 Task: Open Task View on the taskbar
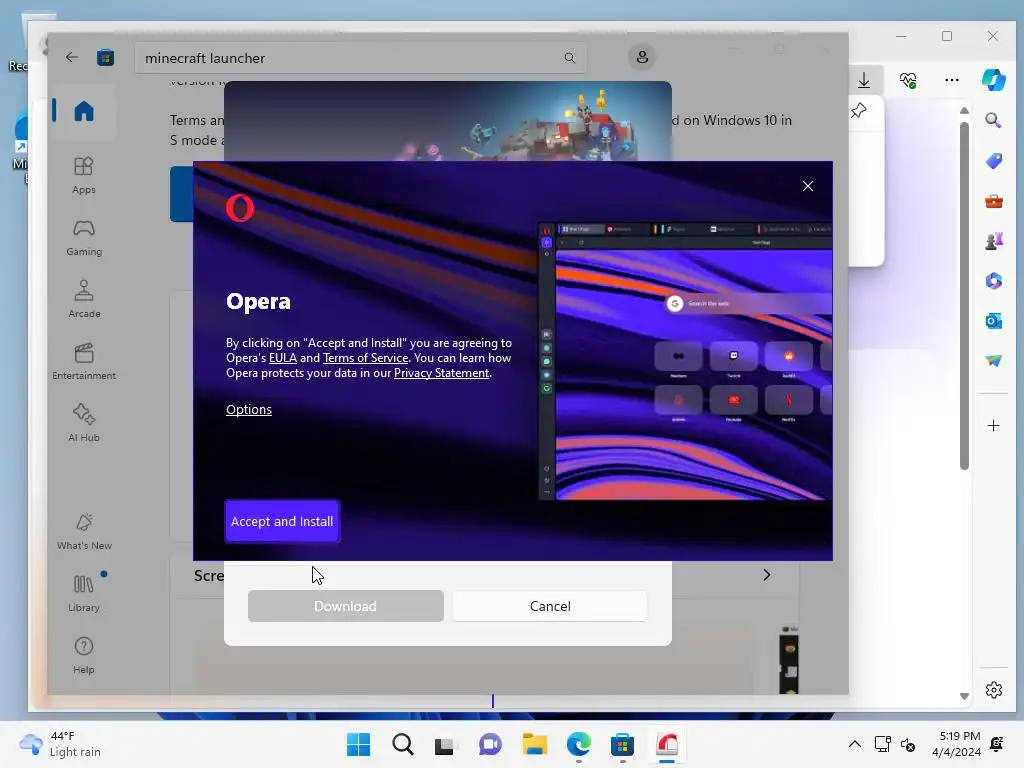(x=445, y=744)
